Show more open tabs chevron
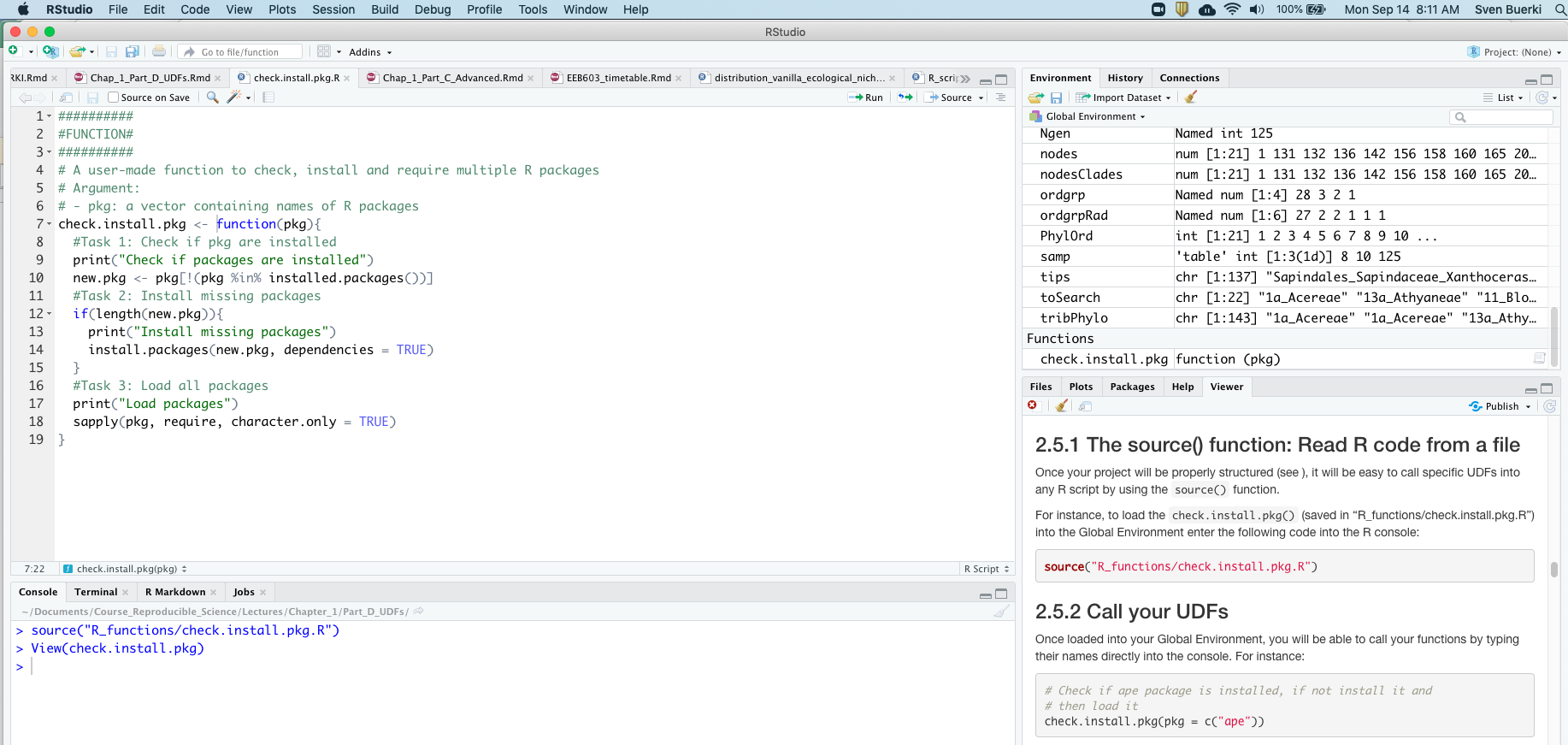The height and width of the screenshot is (745, 1568). coord(965,79)
